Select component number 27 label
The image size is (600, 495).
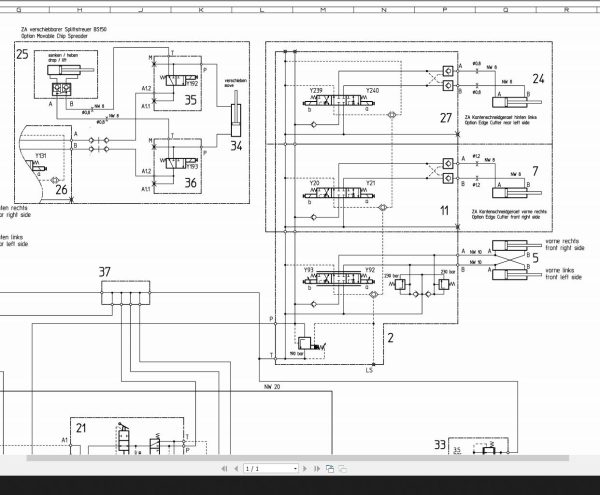pos(446,118)
